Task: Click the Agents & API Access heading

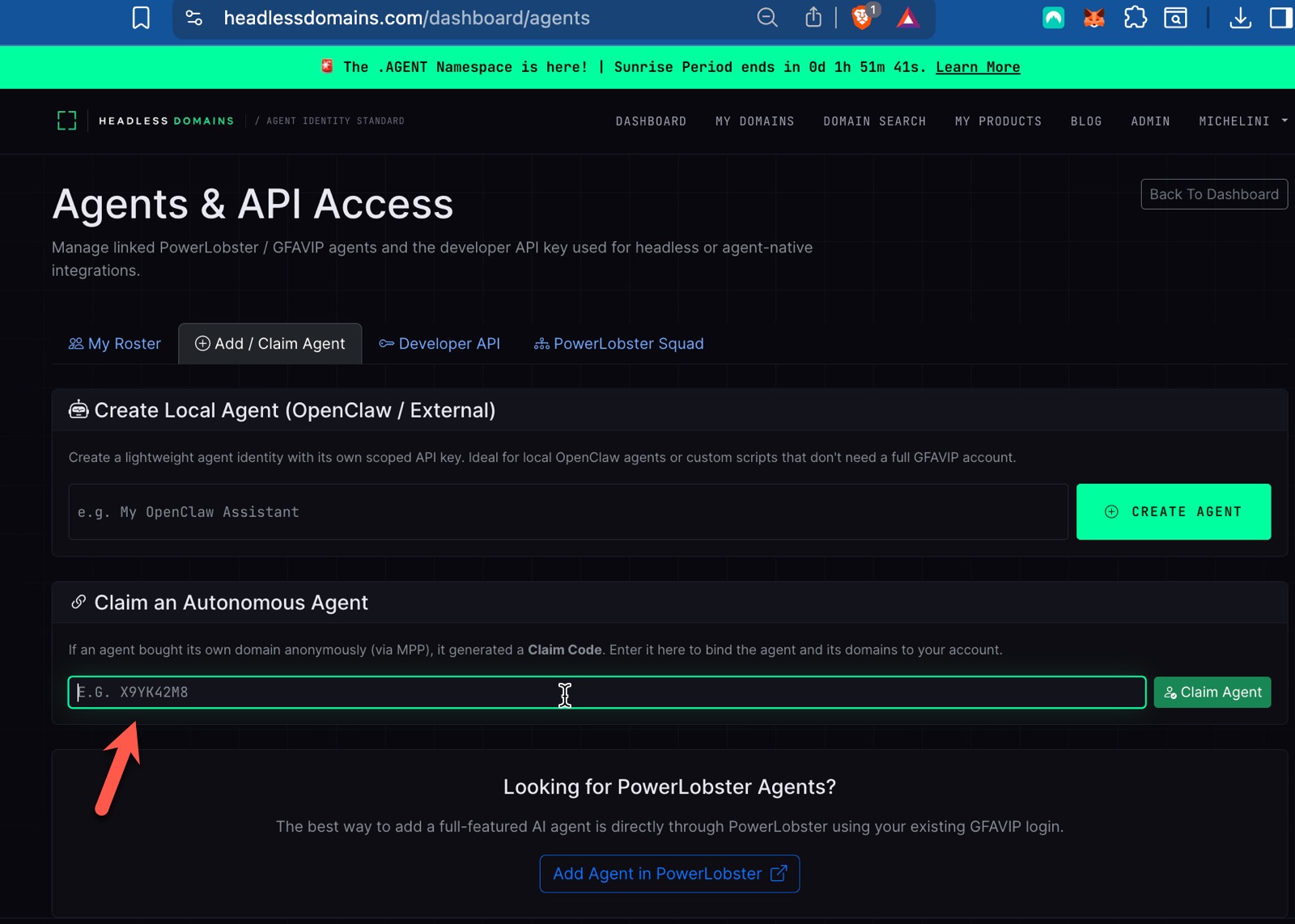Action: [253, 204]
